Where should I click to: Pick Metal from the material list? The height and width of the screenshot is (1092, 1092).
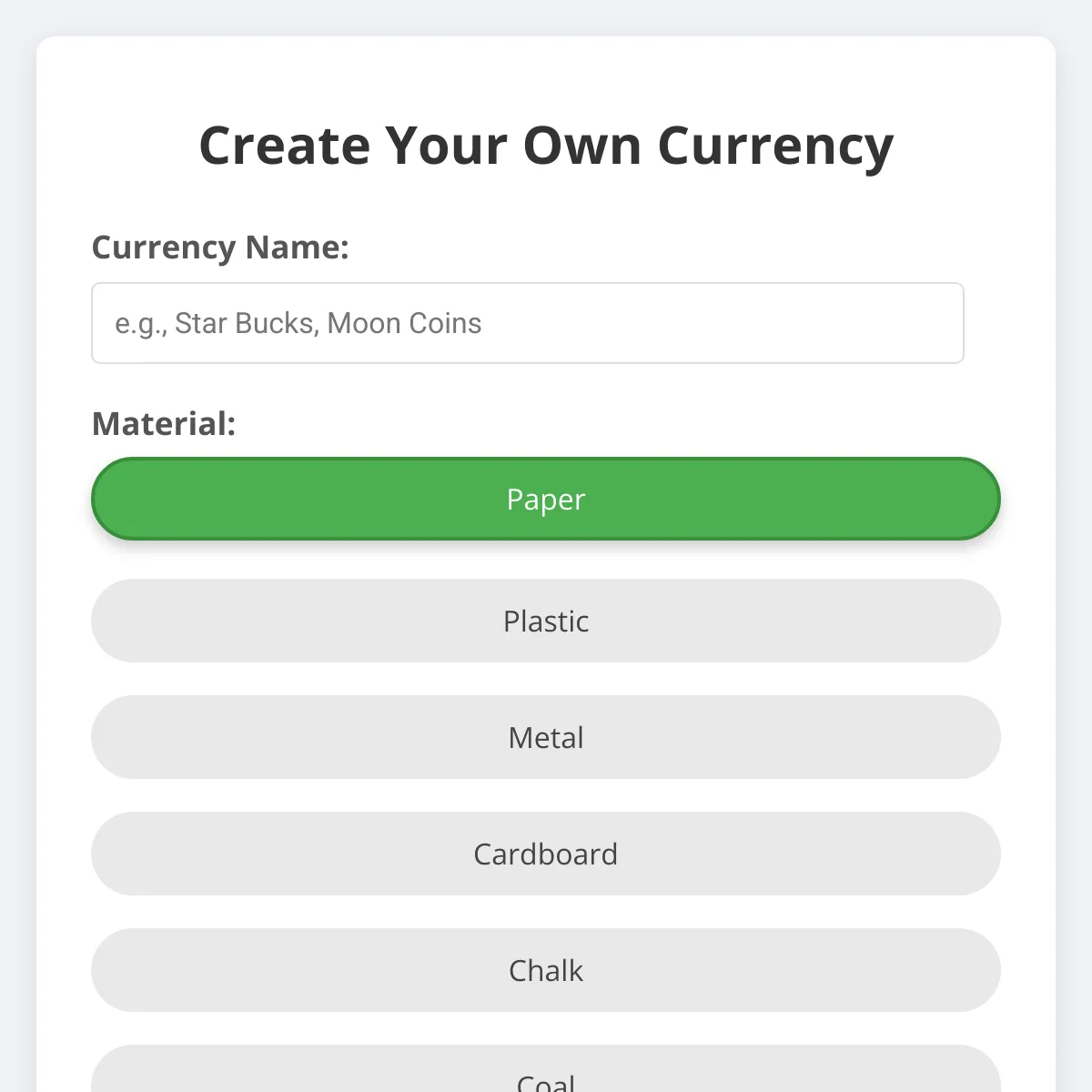click(545, 738)
